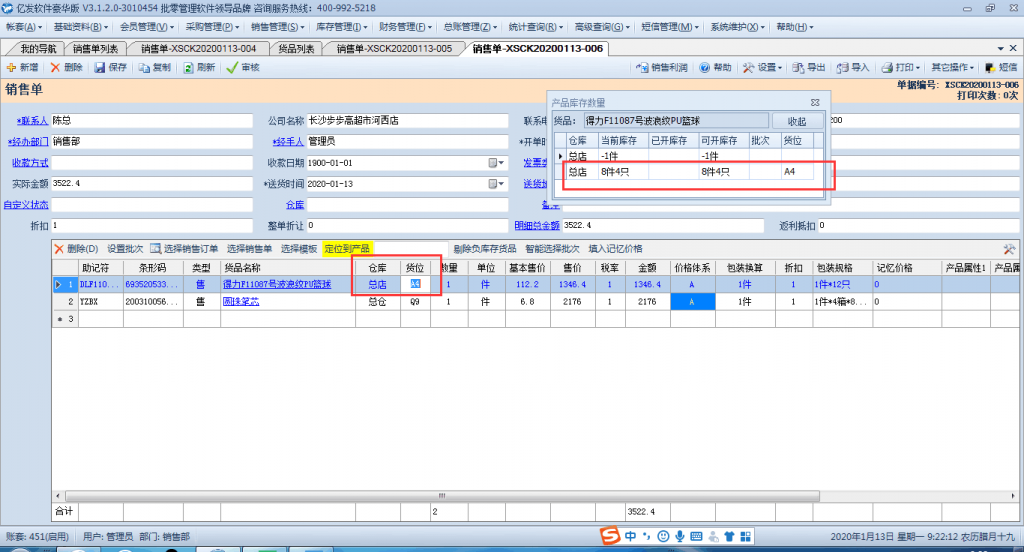Click the grid horizontal scrollbar thumb
1024x552 pixels.
click(x=442, y=496)
